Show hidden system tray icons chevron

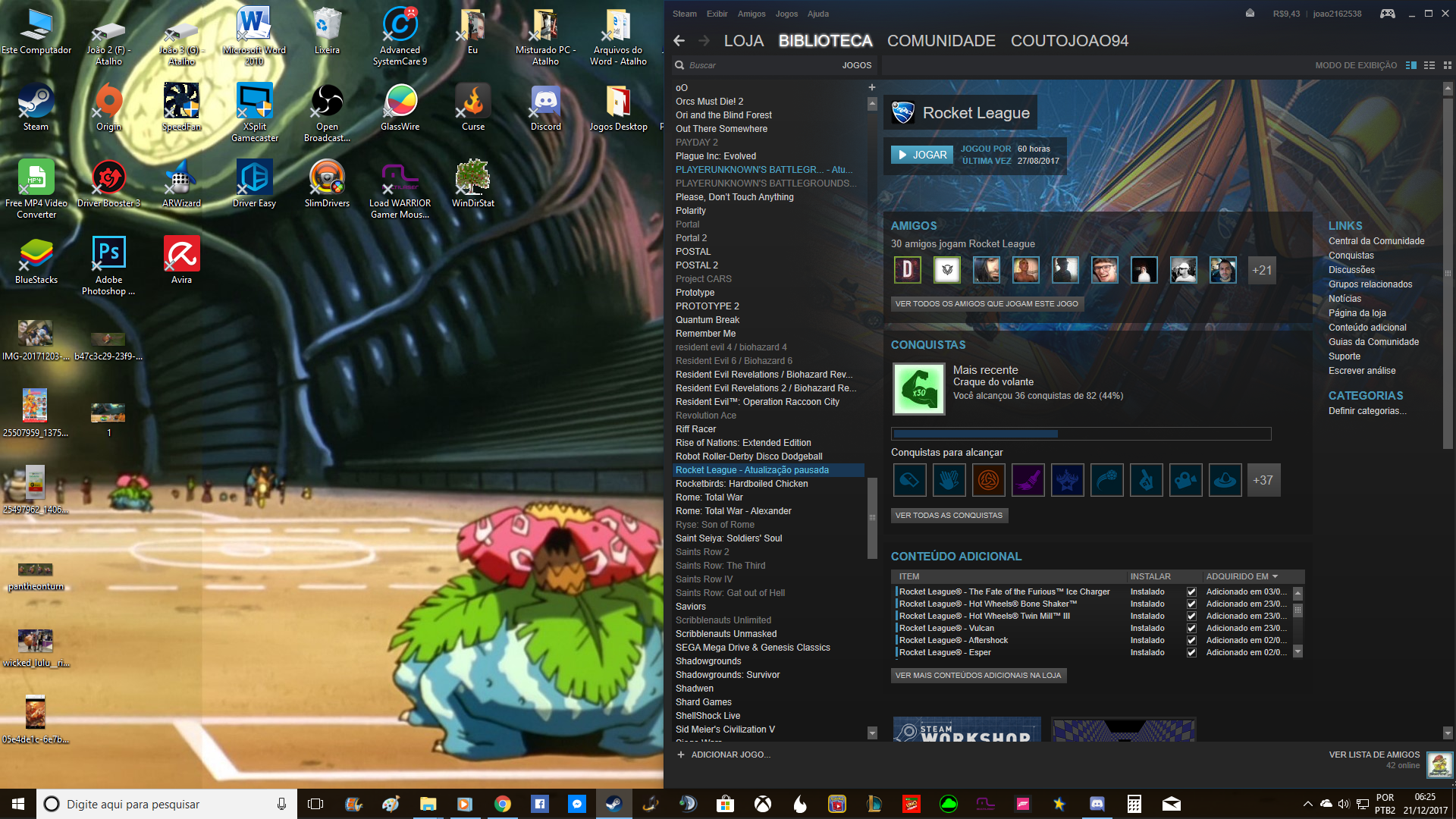pyautogui.click(x=1307, y=804)
